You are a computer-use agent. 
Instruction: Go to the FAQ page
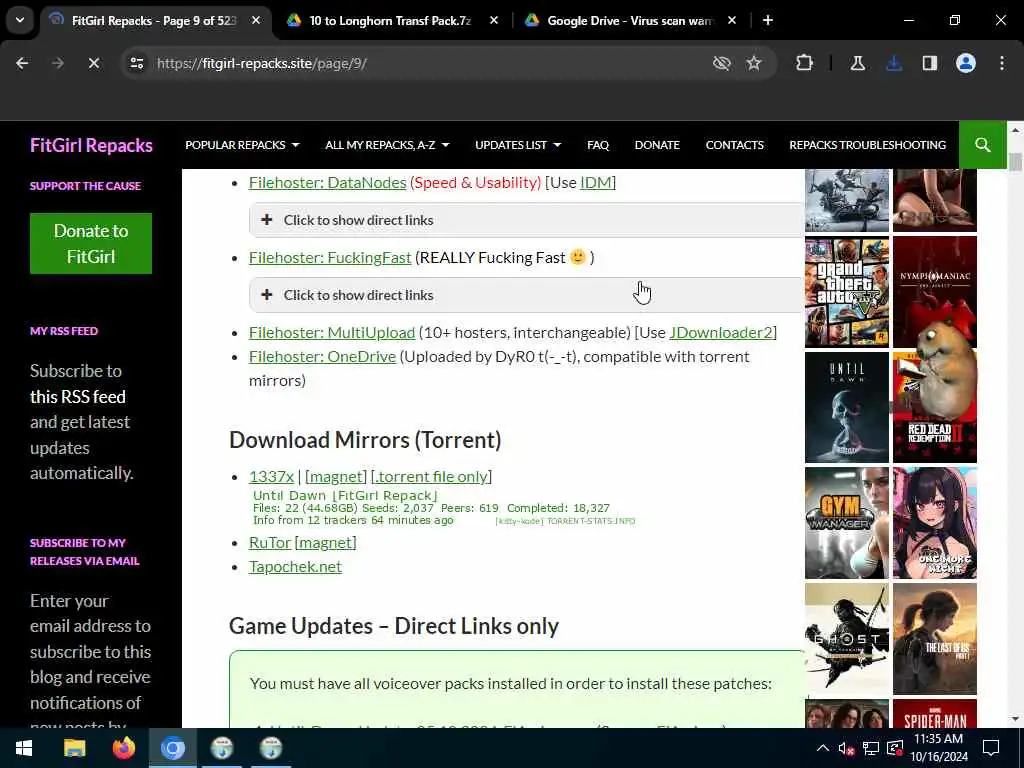598,145
